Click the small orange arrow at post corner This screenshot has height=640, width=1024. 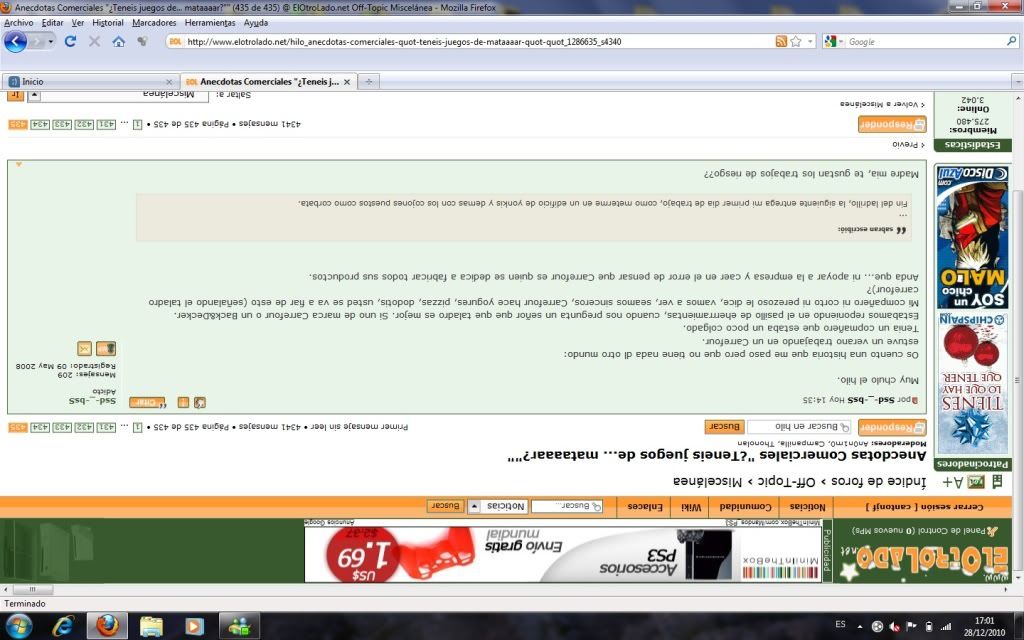coord(18,165)
